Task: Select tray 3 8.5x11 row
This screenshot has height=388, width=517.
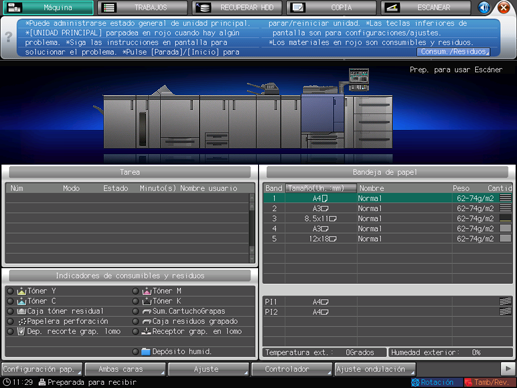Action: pyautogui.click(x=387, y=219)
